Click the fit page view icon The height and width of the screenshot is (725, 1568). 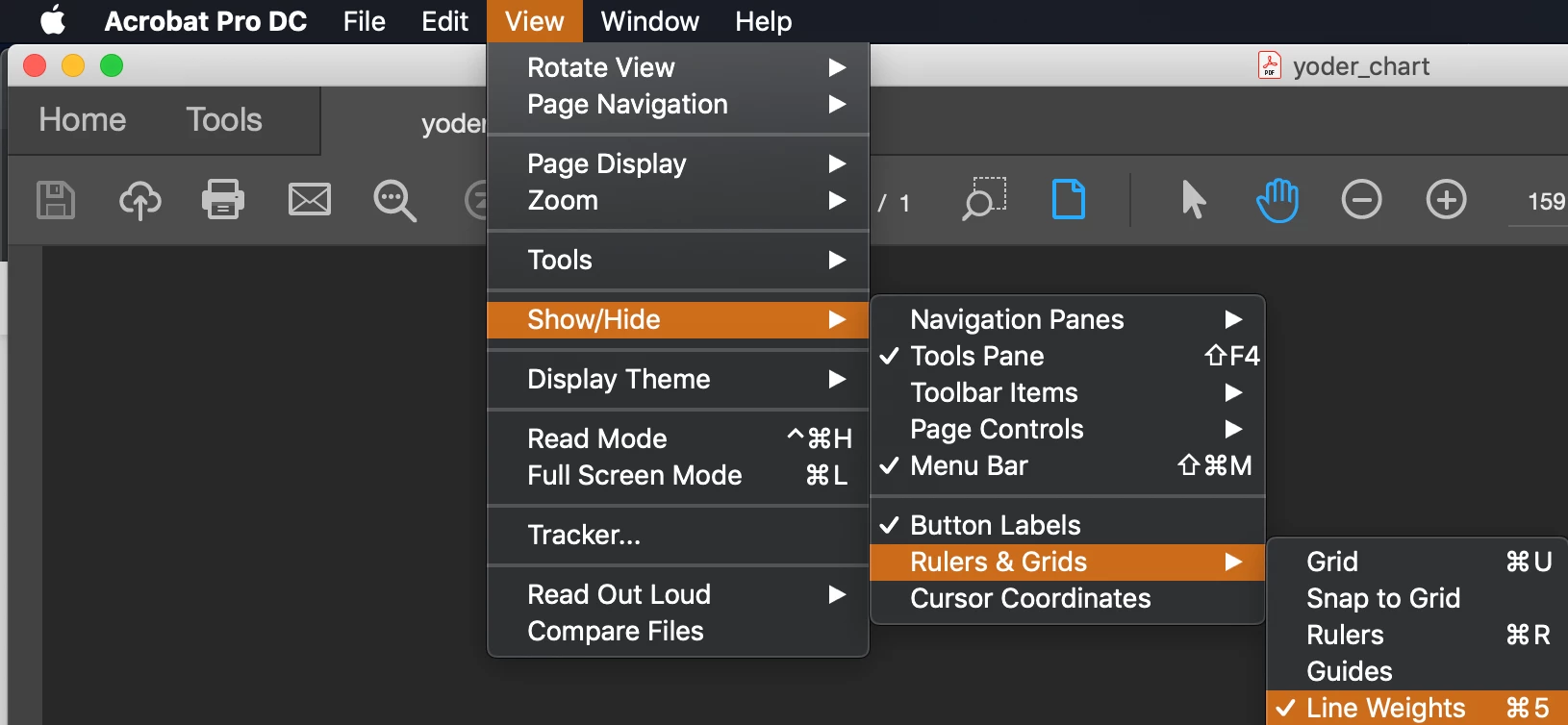pos(1069,200)
